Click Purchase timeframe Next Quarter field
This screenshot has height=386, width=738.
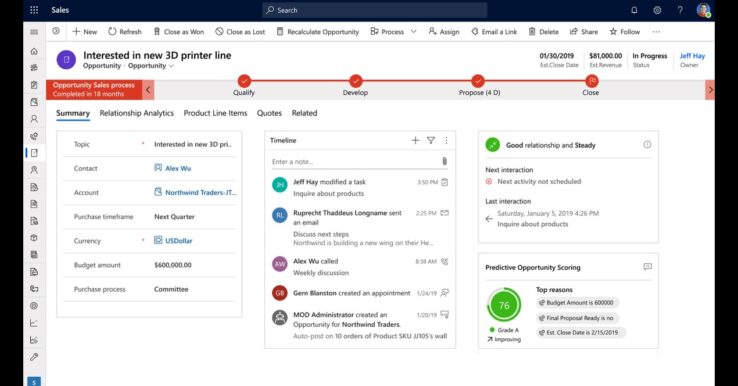pyautogui.click(x=149, y=217)
